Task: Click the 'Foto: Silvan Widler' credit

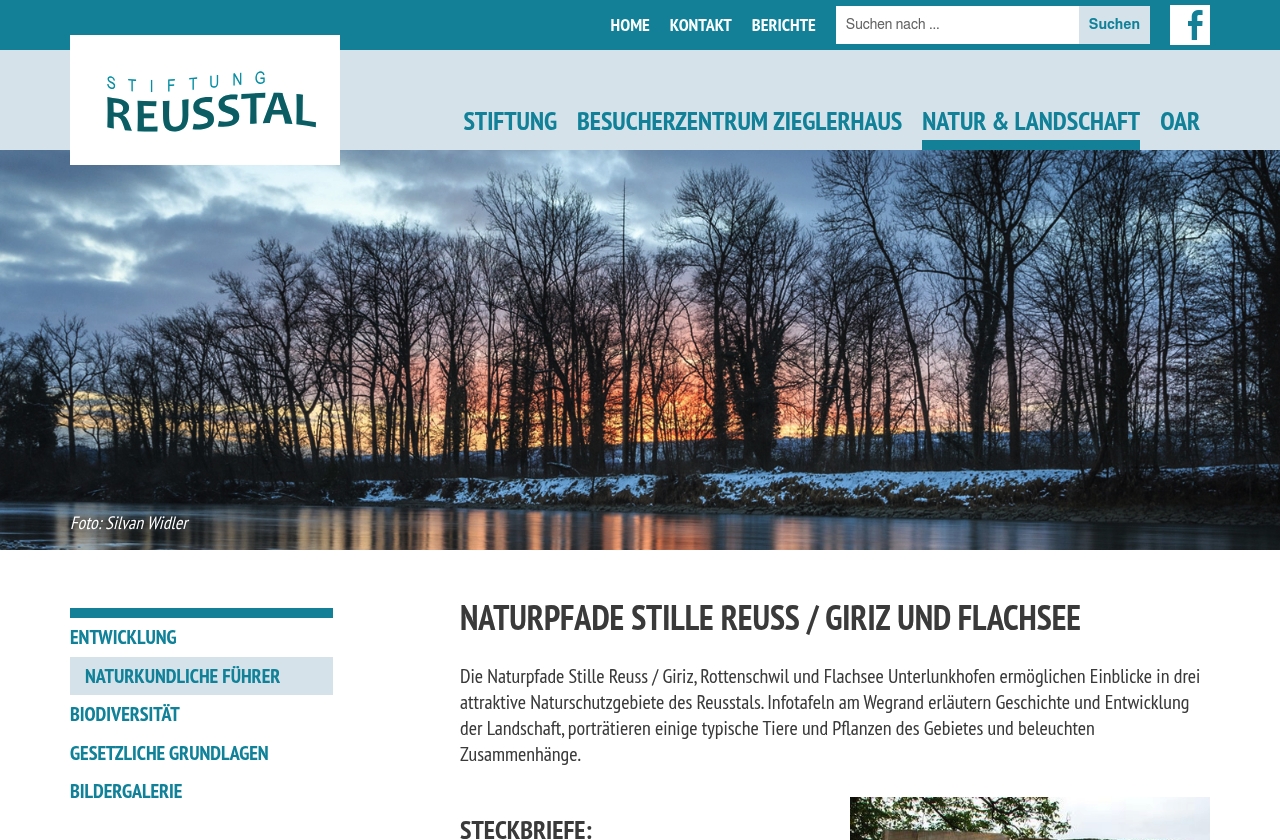Action: pyautogui.click(x=129, y=523)
